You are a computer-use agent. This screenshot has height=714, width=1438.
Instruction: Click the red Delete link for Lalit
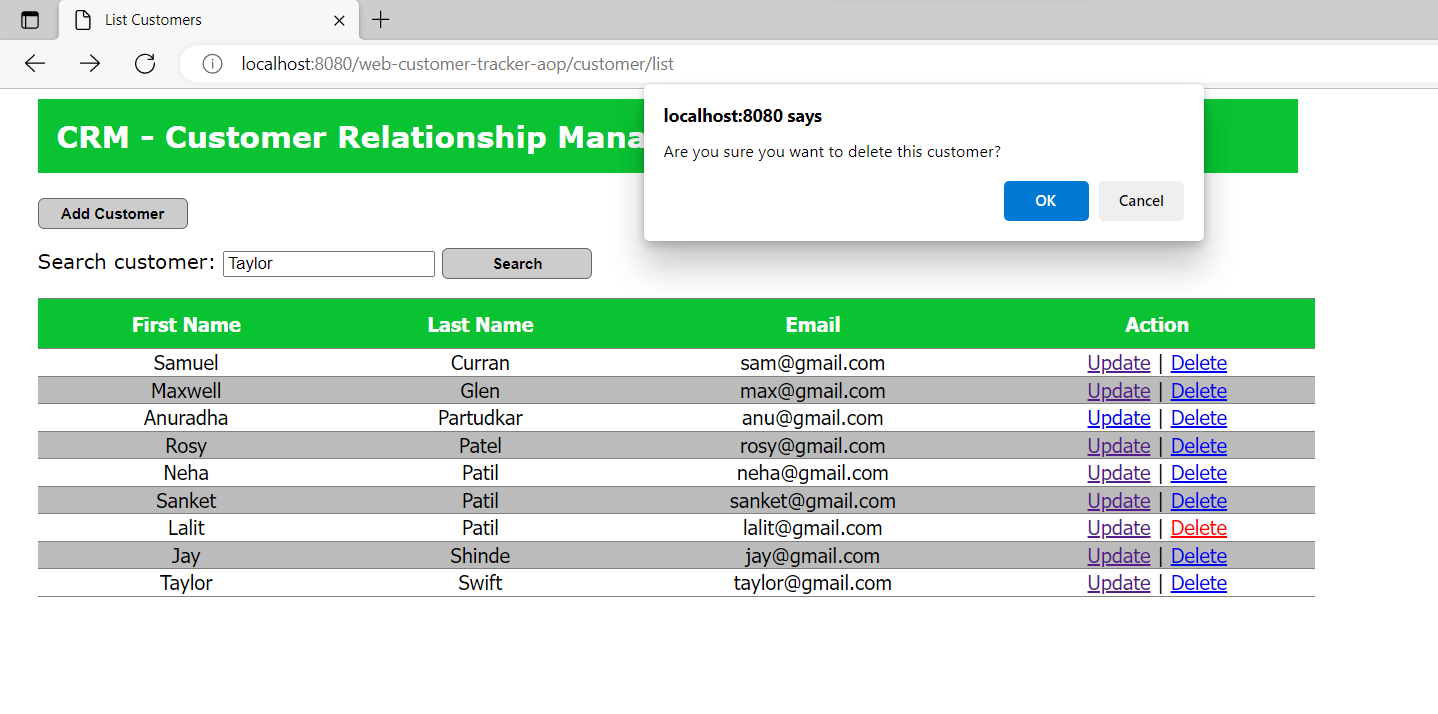point(1199,528)
